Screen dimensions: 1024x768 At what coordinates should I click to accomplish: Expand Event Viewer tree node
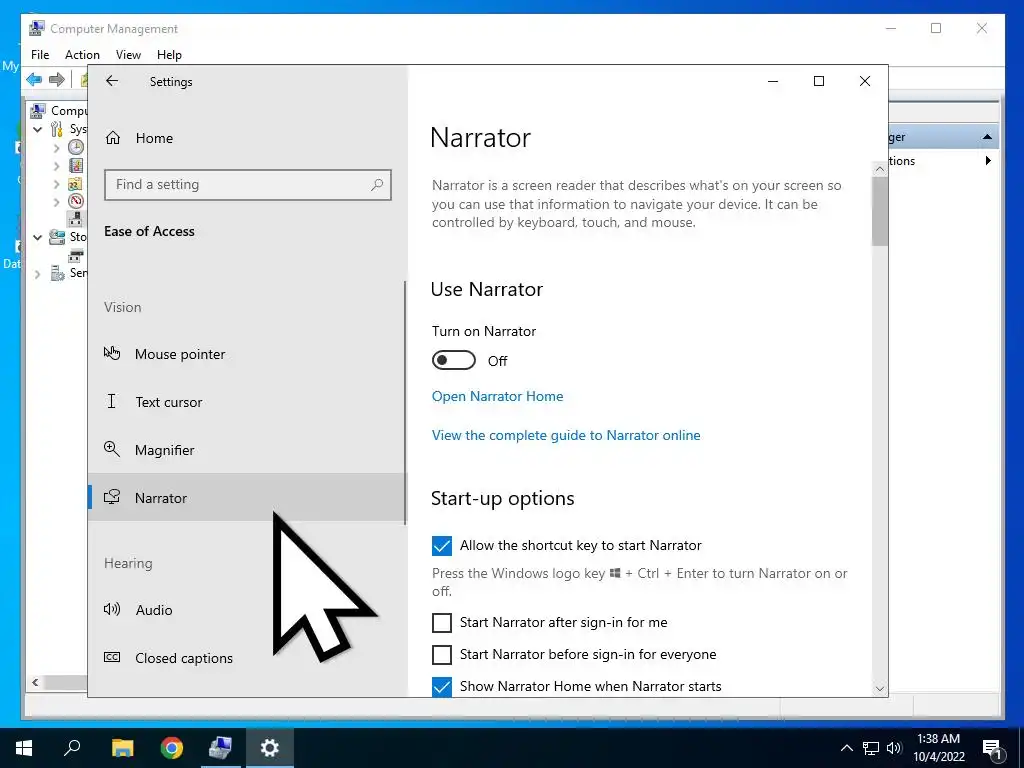pos(56,166)
